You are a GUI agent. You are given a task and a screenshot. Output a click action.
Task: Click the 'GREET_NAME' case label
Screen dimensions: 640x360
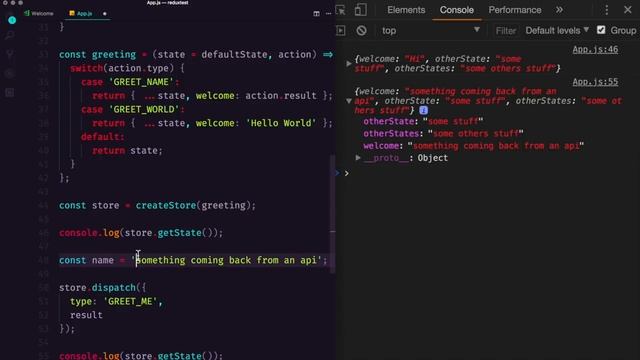pos(141,82)
